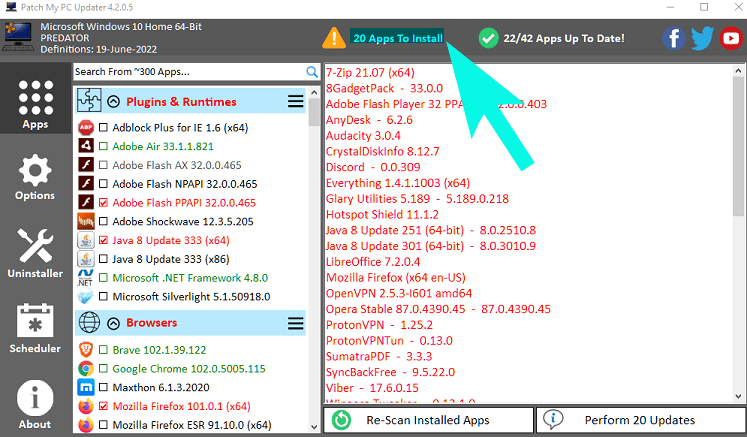Open Plugins & Runtimes hamburger menu
The image size is (747, 437).
pyautogui.click(x=295, y=101)
